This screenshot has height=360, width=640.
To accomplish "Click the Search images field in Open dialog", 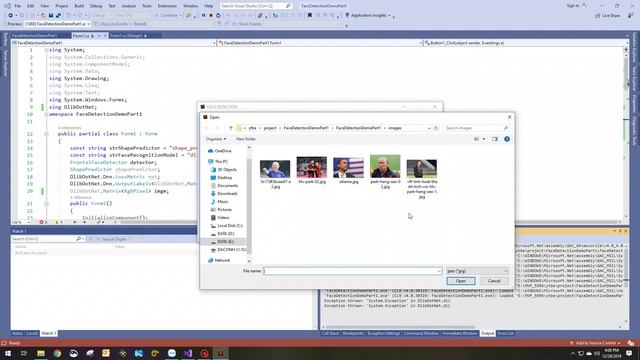I will click(x=476, y=128).
